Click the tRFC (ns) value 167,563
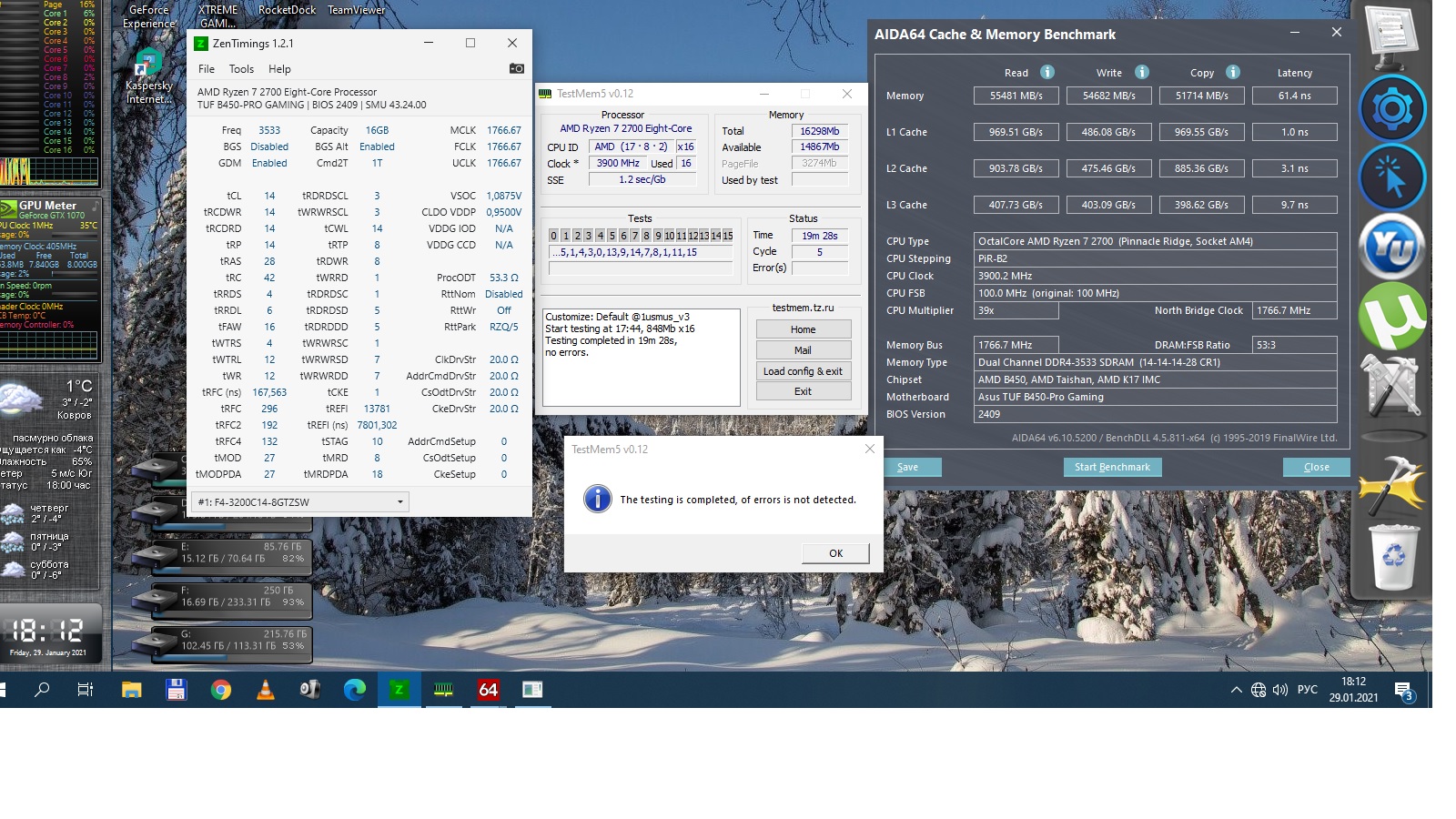 coord(269,392)
